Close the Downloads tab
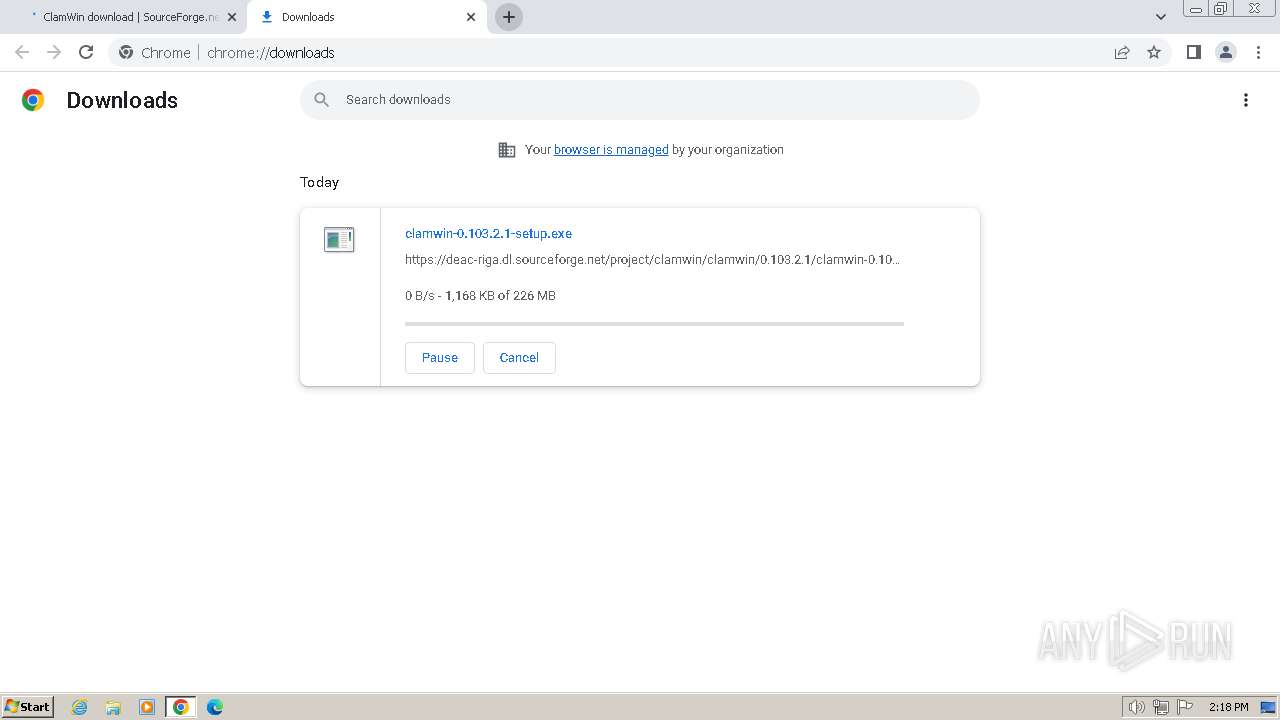Screen dimensions: 1280x720 pos(471,17)
